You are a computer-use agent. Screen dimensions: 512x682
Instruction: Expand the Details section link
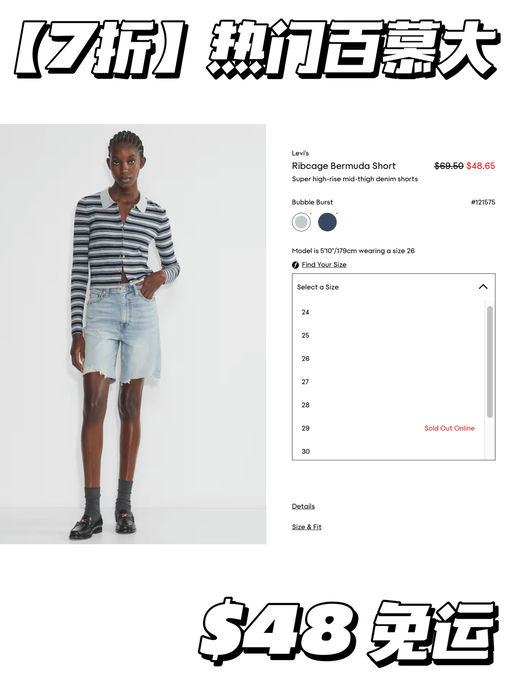coord(303,506)
